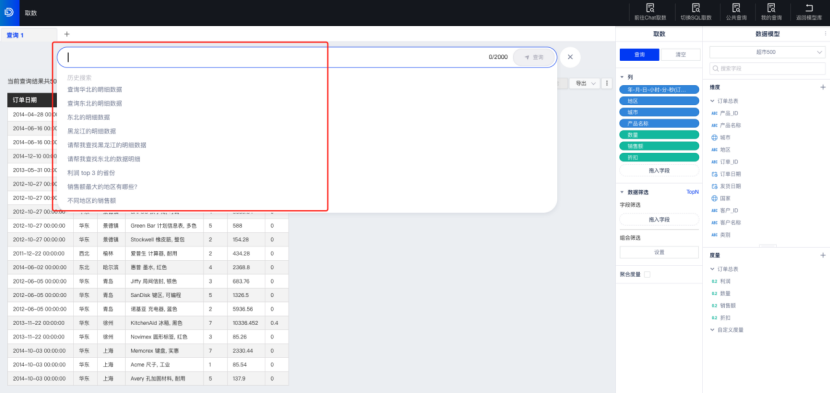Image resolution: width=830 pixels, height=393 pixels.
Task: Add a new query tab with plus icon
Action: point(67,34)
